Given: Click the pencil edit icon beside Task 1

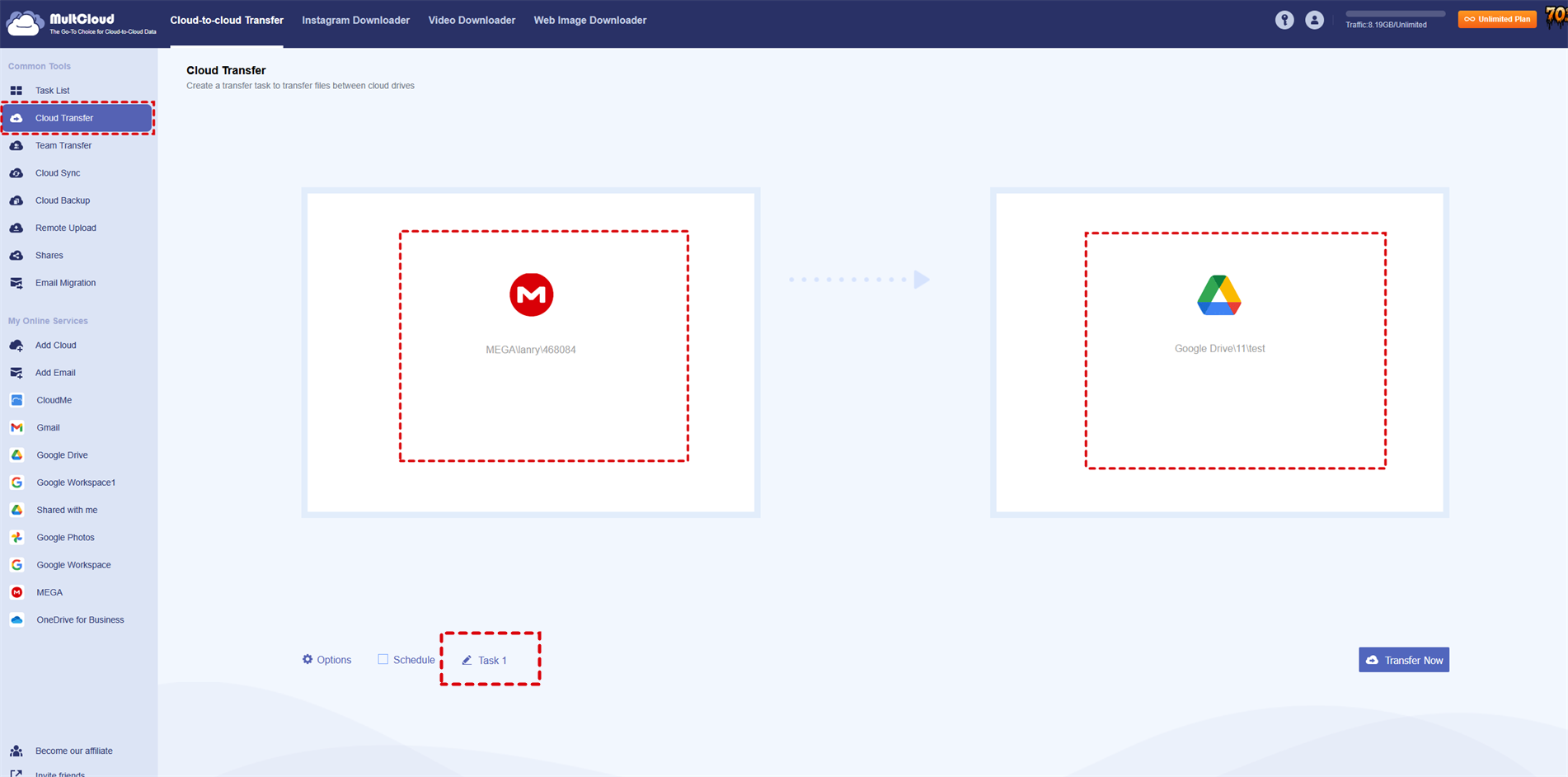Looking at the screenshot, I should point(467,660).
